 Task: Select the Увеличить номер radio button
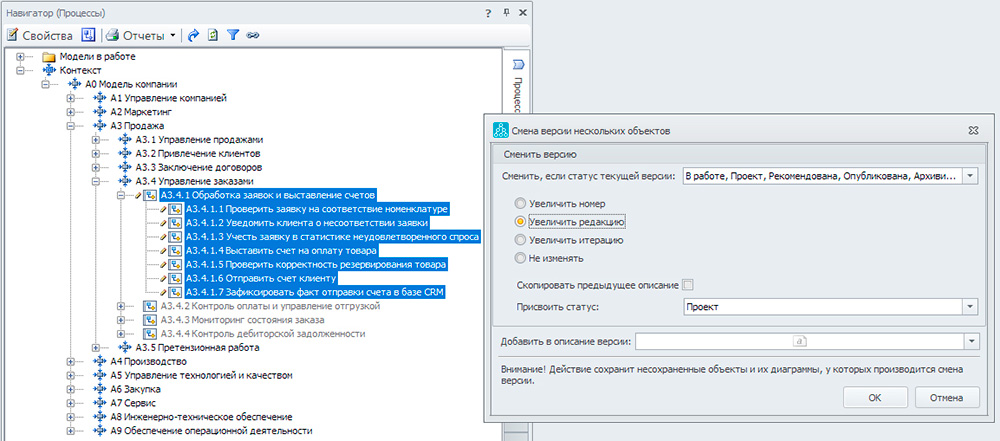519,202
